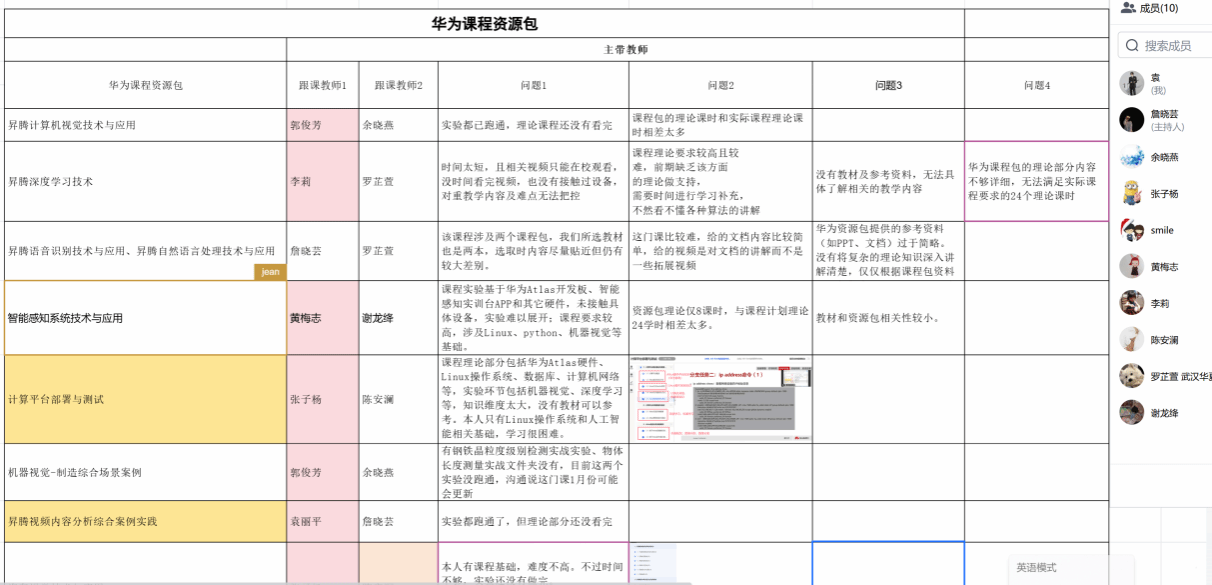Click the members icon beside 成员(10)
The height and width of the screenshot is (585, 1212).
click(1128, 8)
